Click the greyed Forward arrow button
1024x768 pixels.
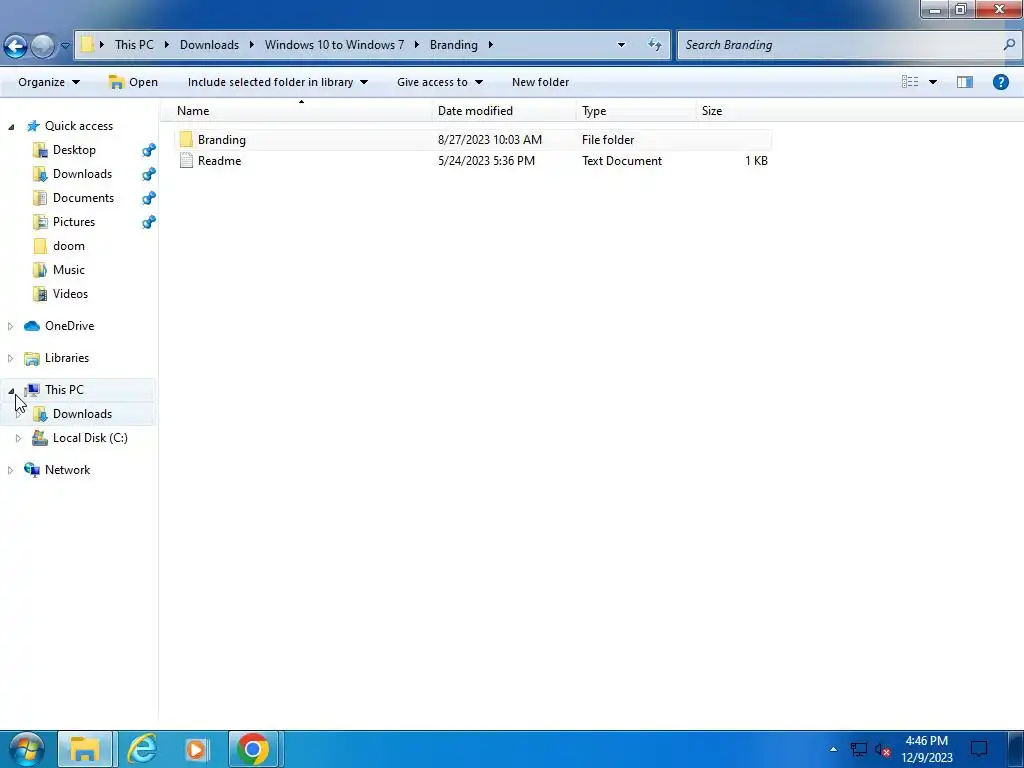pyautogui.click(x=43, y=46)
